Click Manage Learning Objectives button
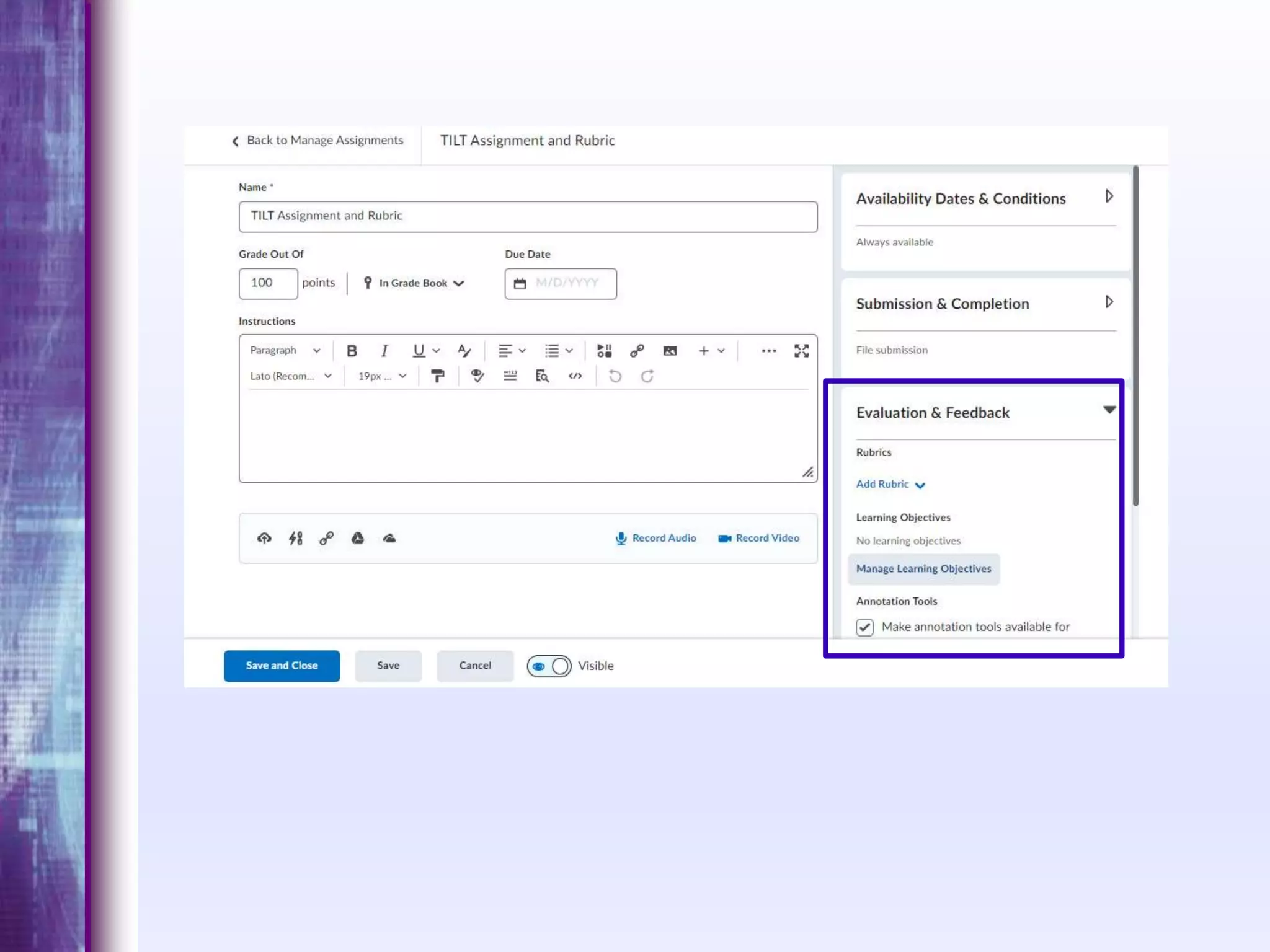This screenshot has width=1270, height=952. (x=923, y=569)
